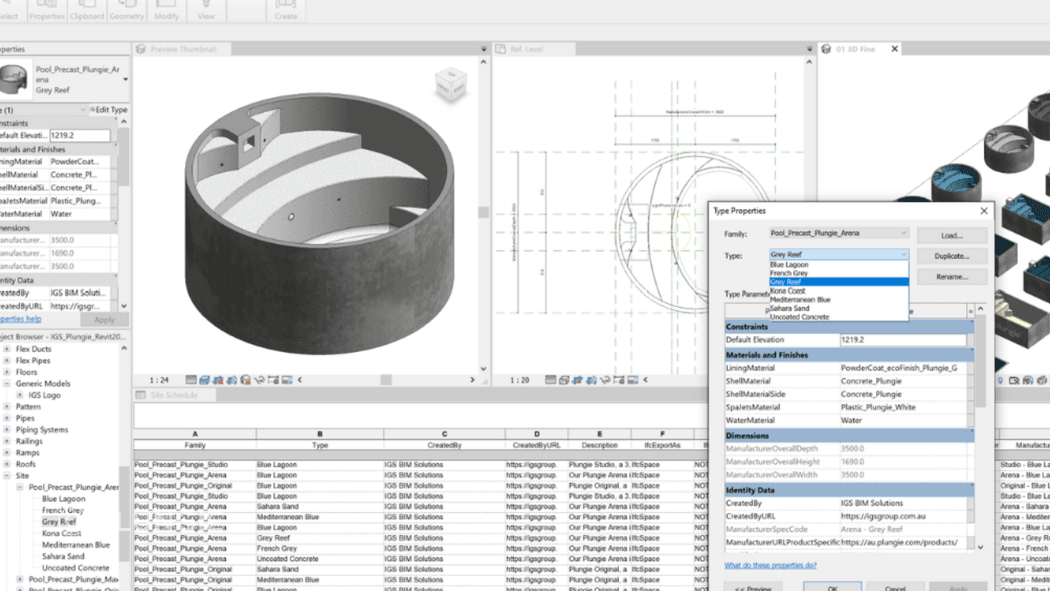Expand the Flex Ducts tree node
The width and height of the screenshot is (1050, 591).
[7, 349]
